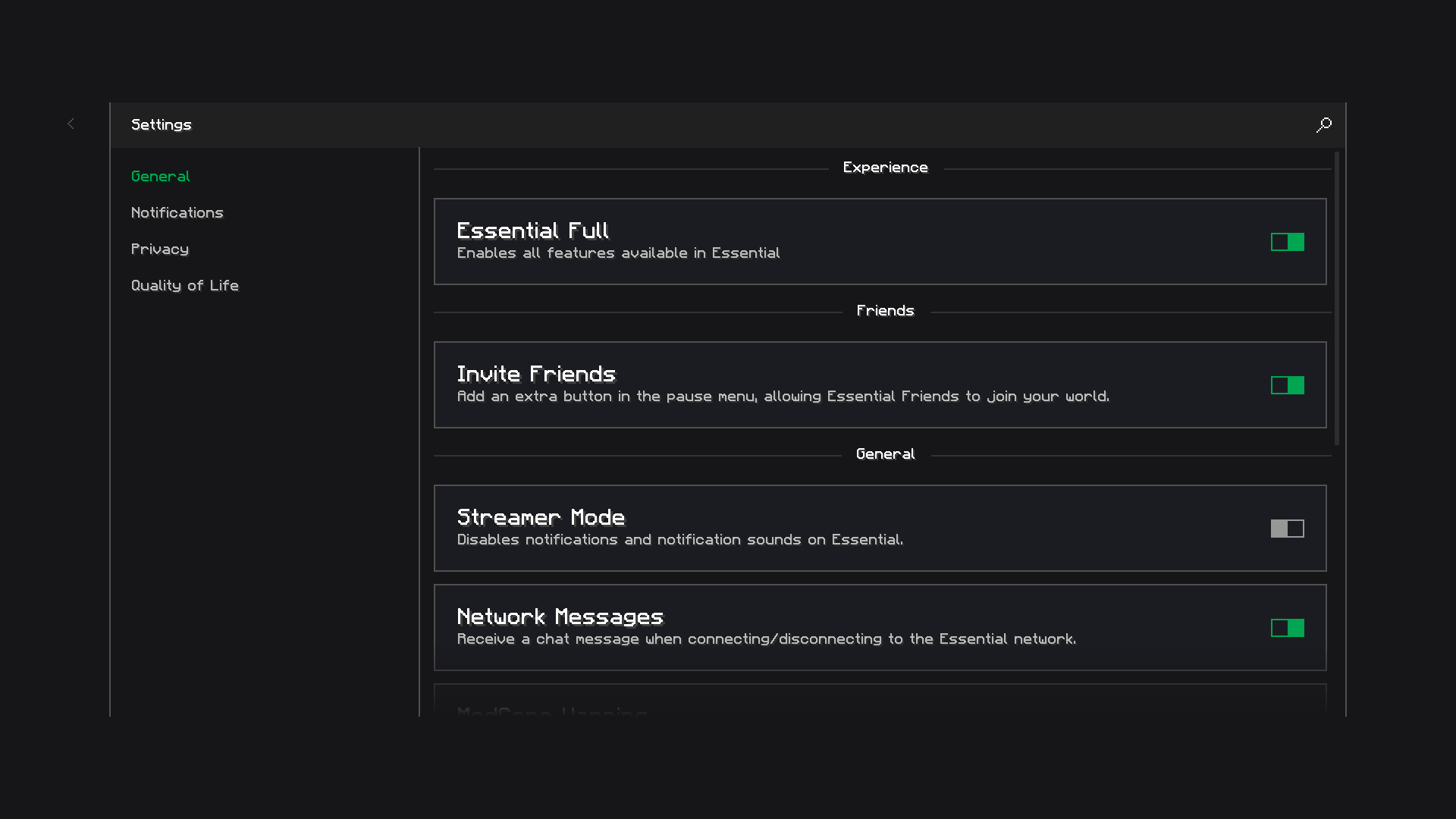
Task: Expand the Friends section header
Action: [885, 310]
